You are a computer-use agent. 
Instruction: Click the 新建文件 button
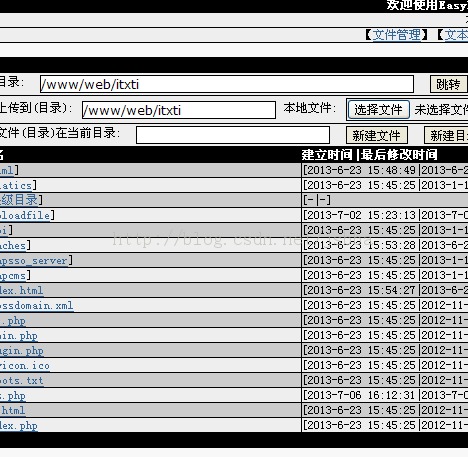click(377, 135)
